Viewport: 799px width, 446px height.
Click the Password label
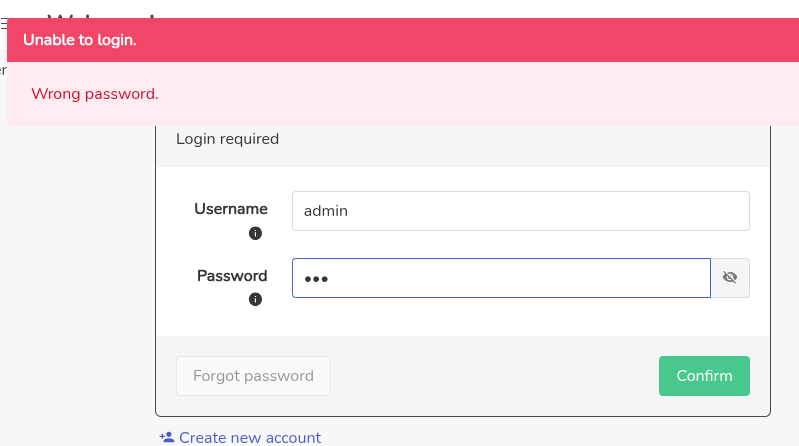232,276
